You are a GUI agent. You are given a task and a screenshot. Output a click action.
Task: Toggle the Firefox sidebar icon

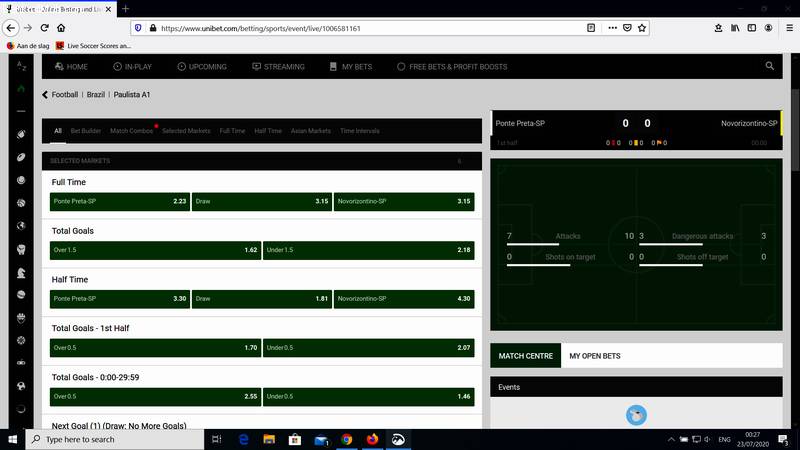pyautogui.click(x=752, y=28)
